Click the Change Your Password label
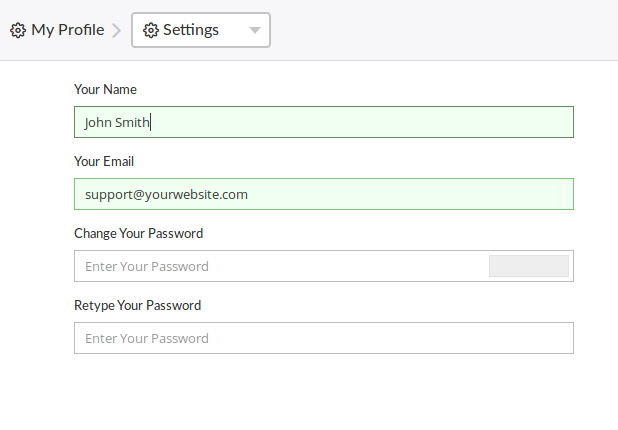618x430 pixels. [138, 233]
